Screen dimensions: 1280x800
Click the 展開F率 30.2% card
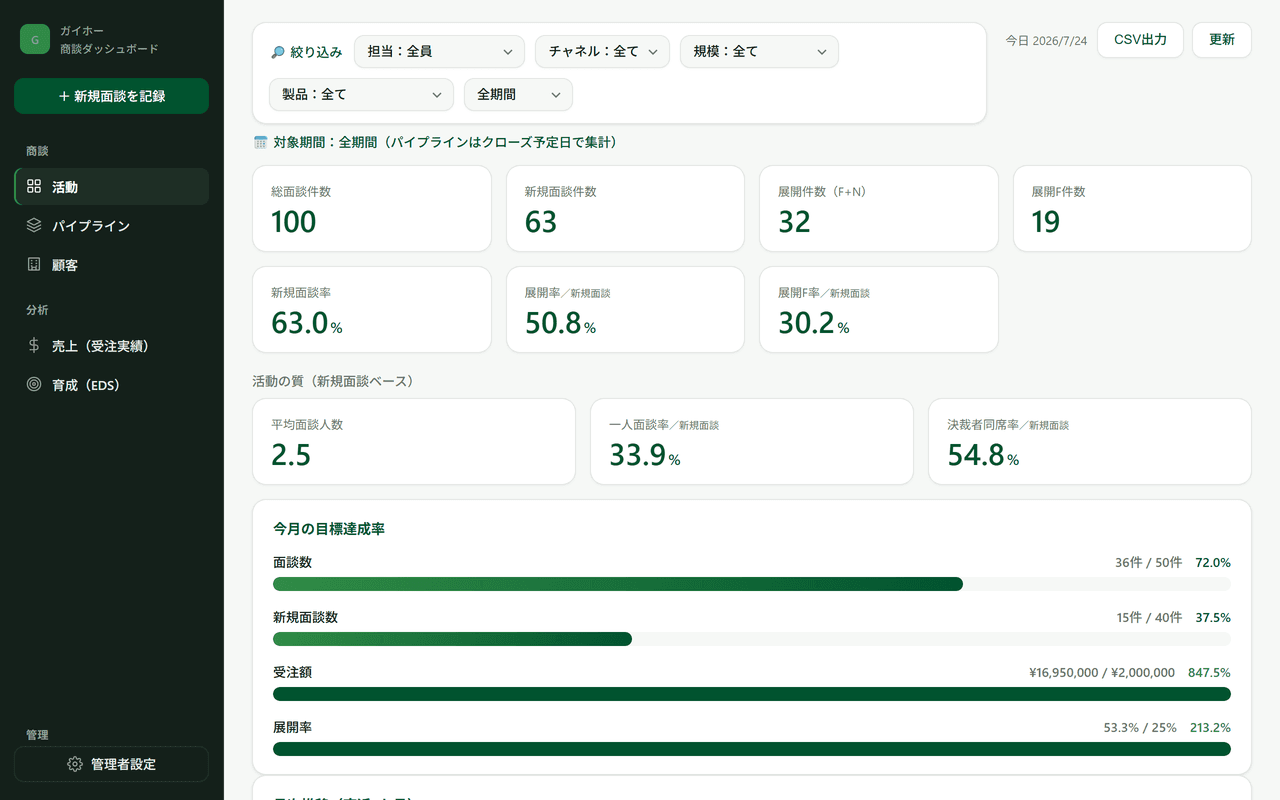coord(879,309)
